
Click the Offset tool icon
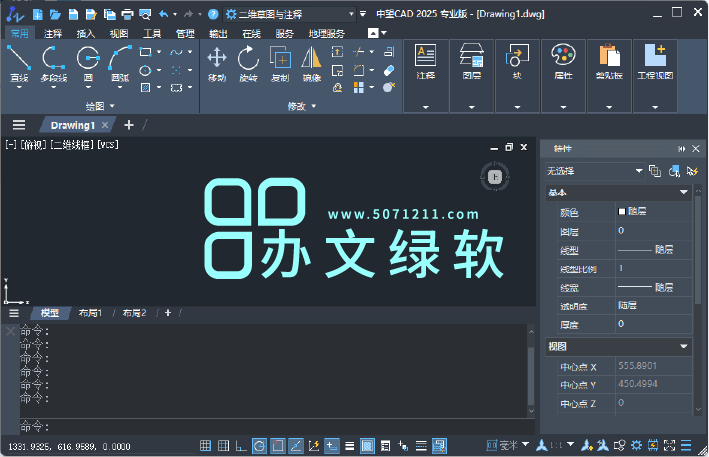[337, 87]
